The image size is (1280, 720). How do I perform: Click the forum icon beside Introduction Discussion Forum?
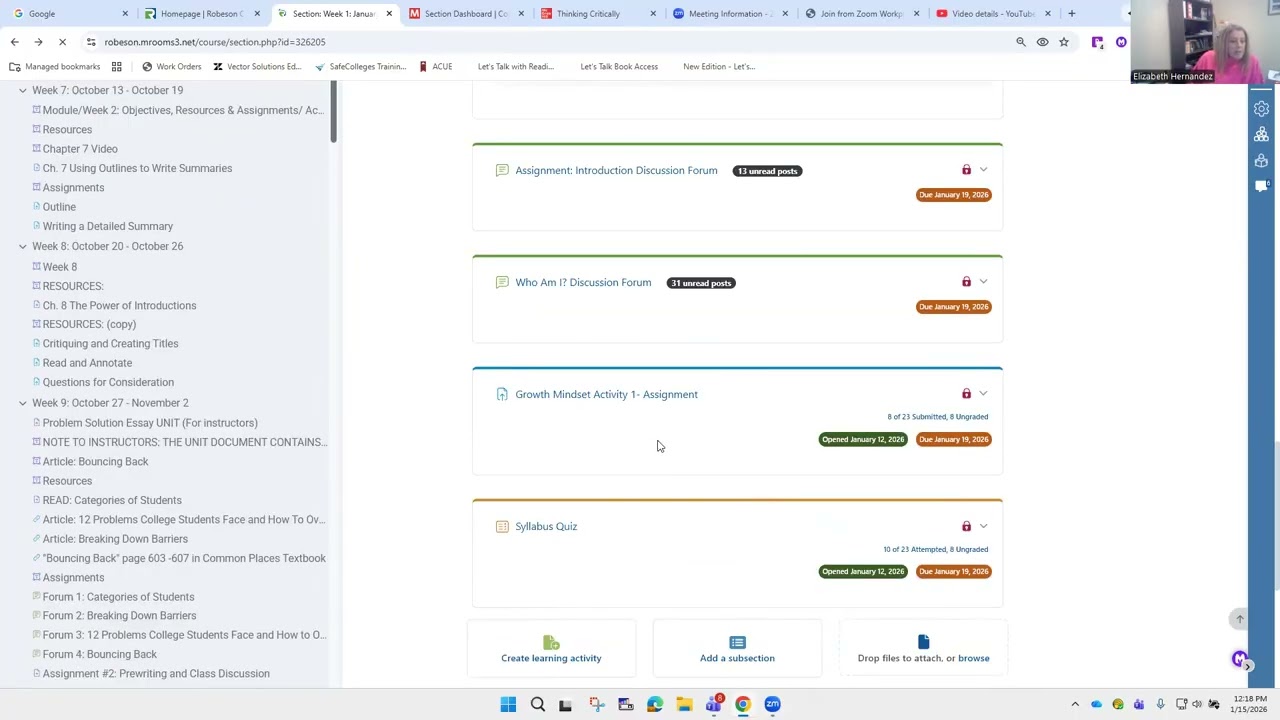coord(502,170)
